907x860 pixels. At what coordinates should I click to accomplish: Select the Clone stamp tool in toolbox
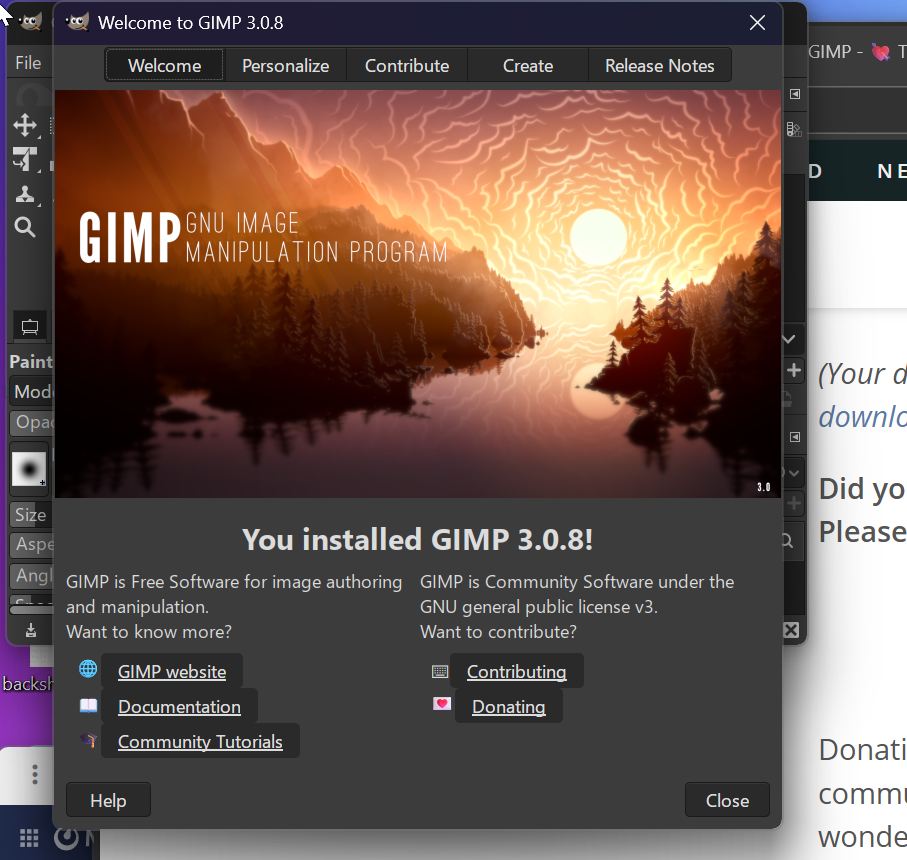coord(25,194)
